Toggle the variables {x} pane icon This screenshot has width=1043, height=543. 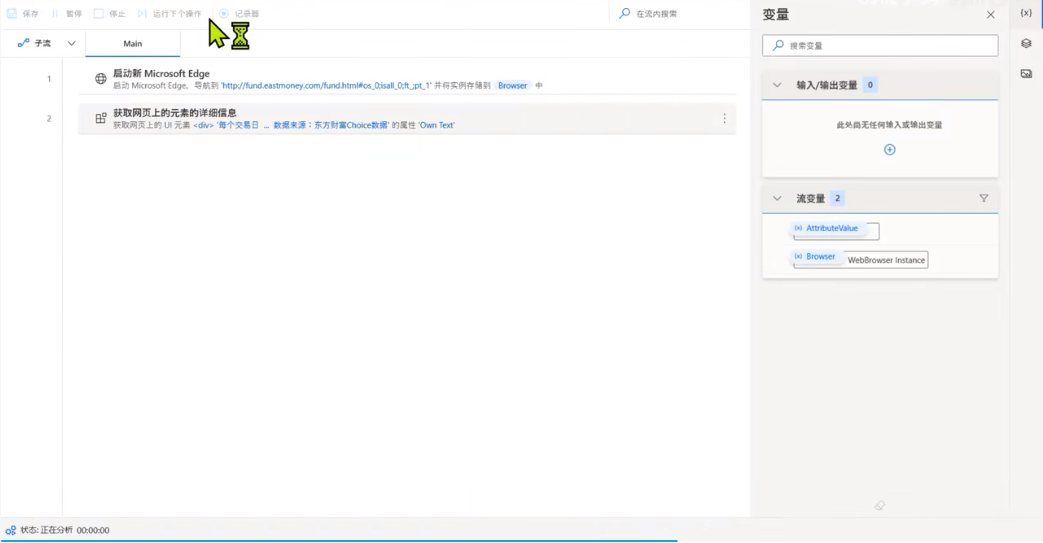click(1026, 13)
